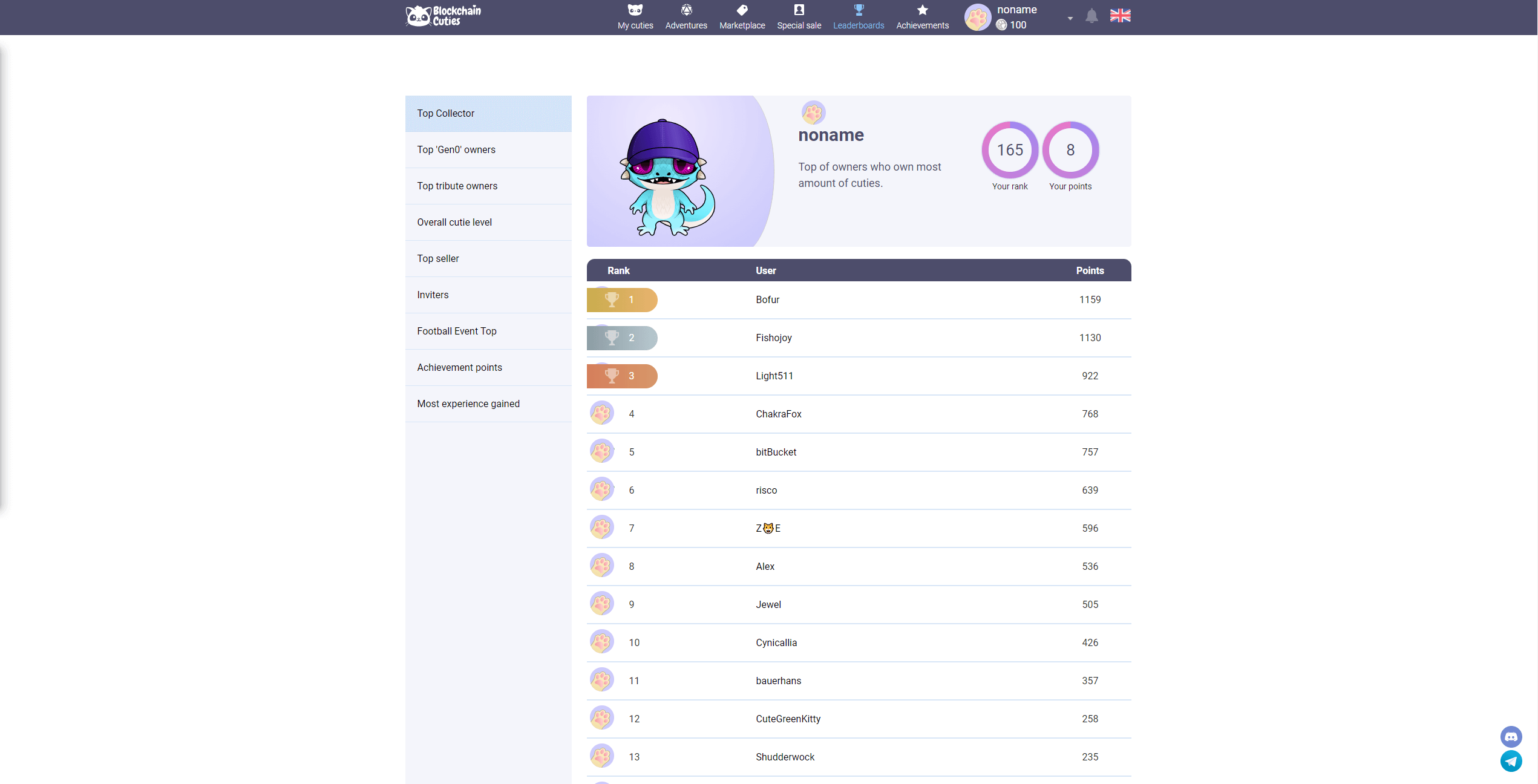Click the Points column header
The width and height of the screenshot is (1538, 784).
(1090, 271)
